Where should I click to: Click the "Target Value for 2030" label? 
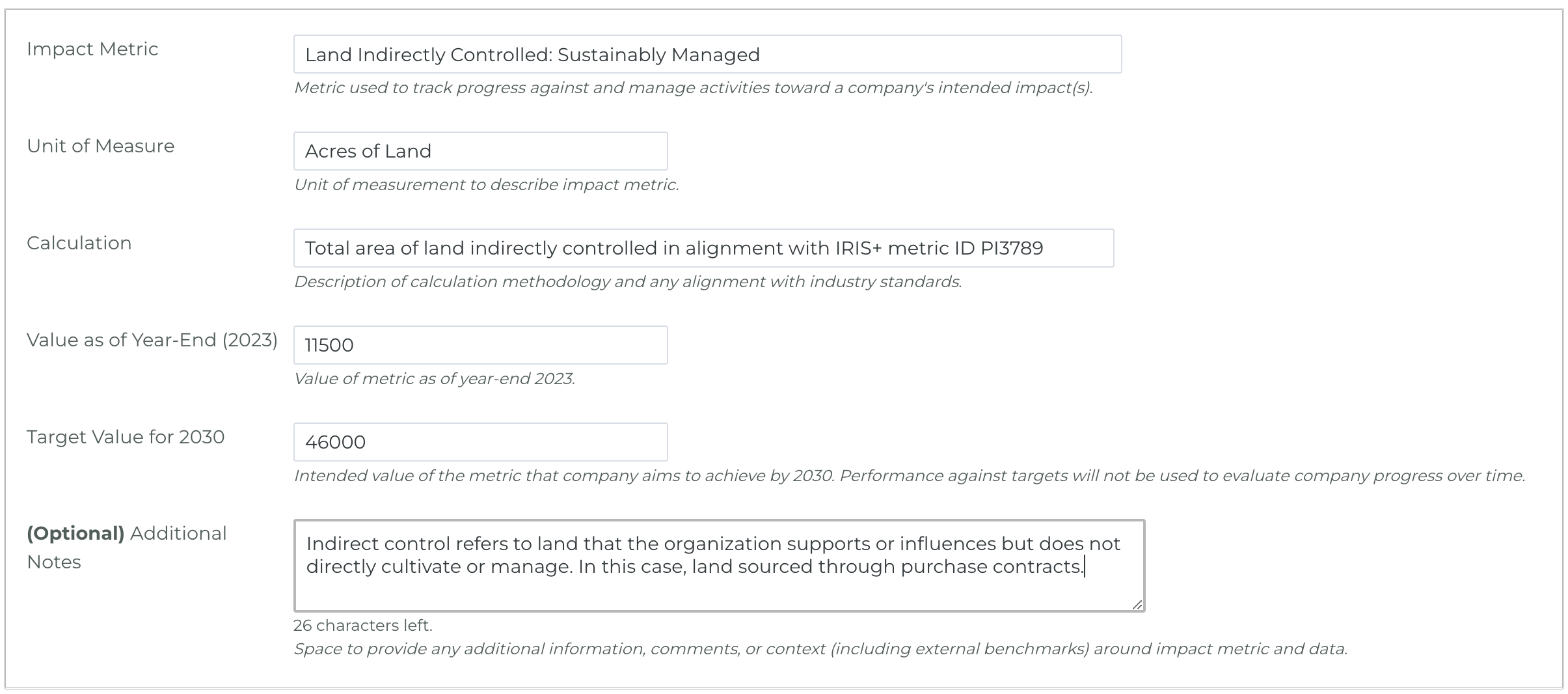click(x=126, y=437)
